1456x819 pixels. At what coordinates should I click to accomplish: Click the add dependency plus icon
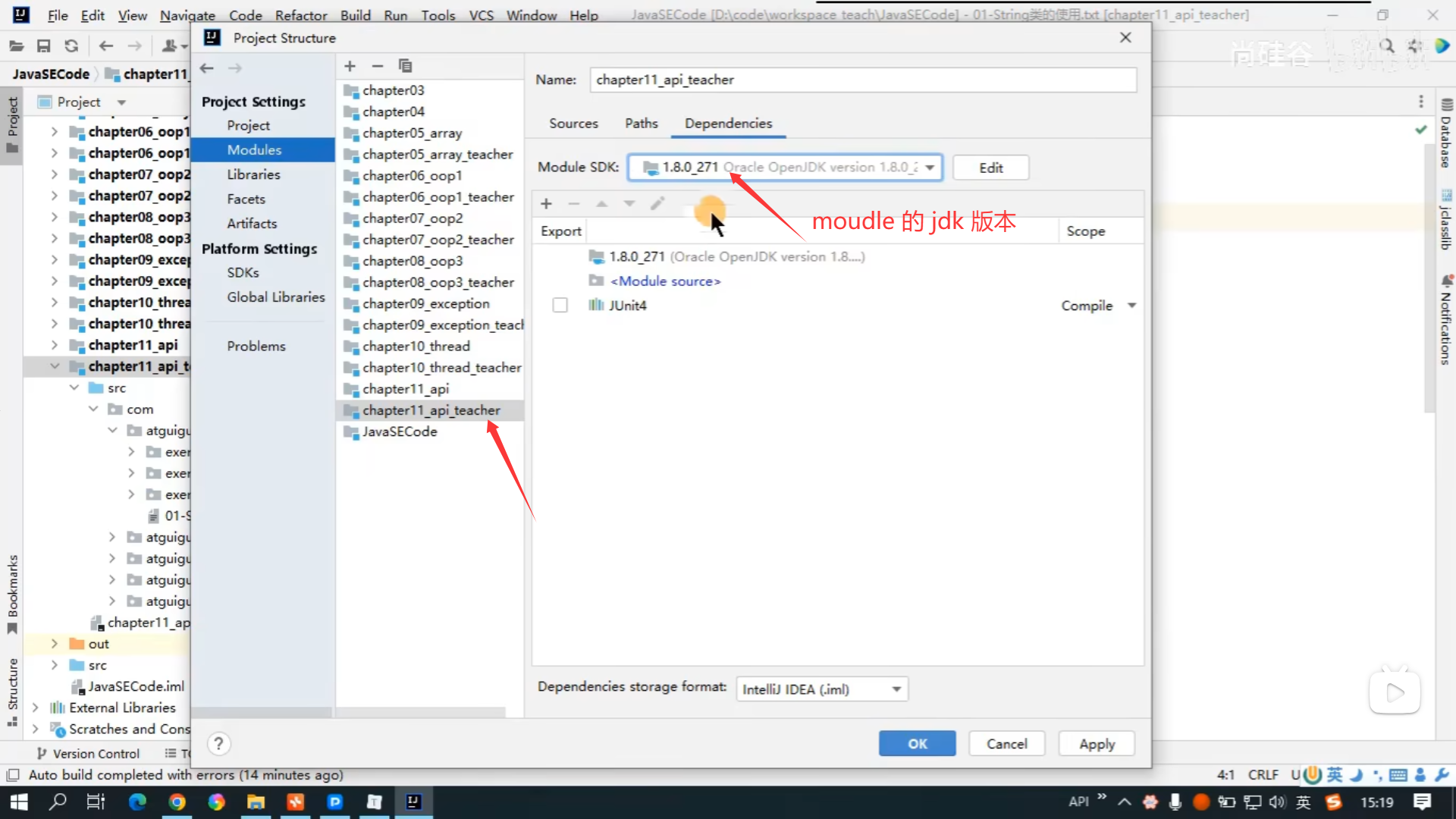546,203
